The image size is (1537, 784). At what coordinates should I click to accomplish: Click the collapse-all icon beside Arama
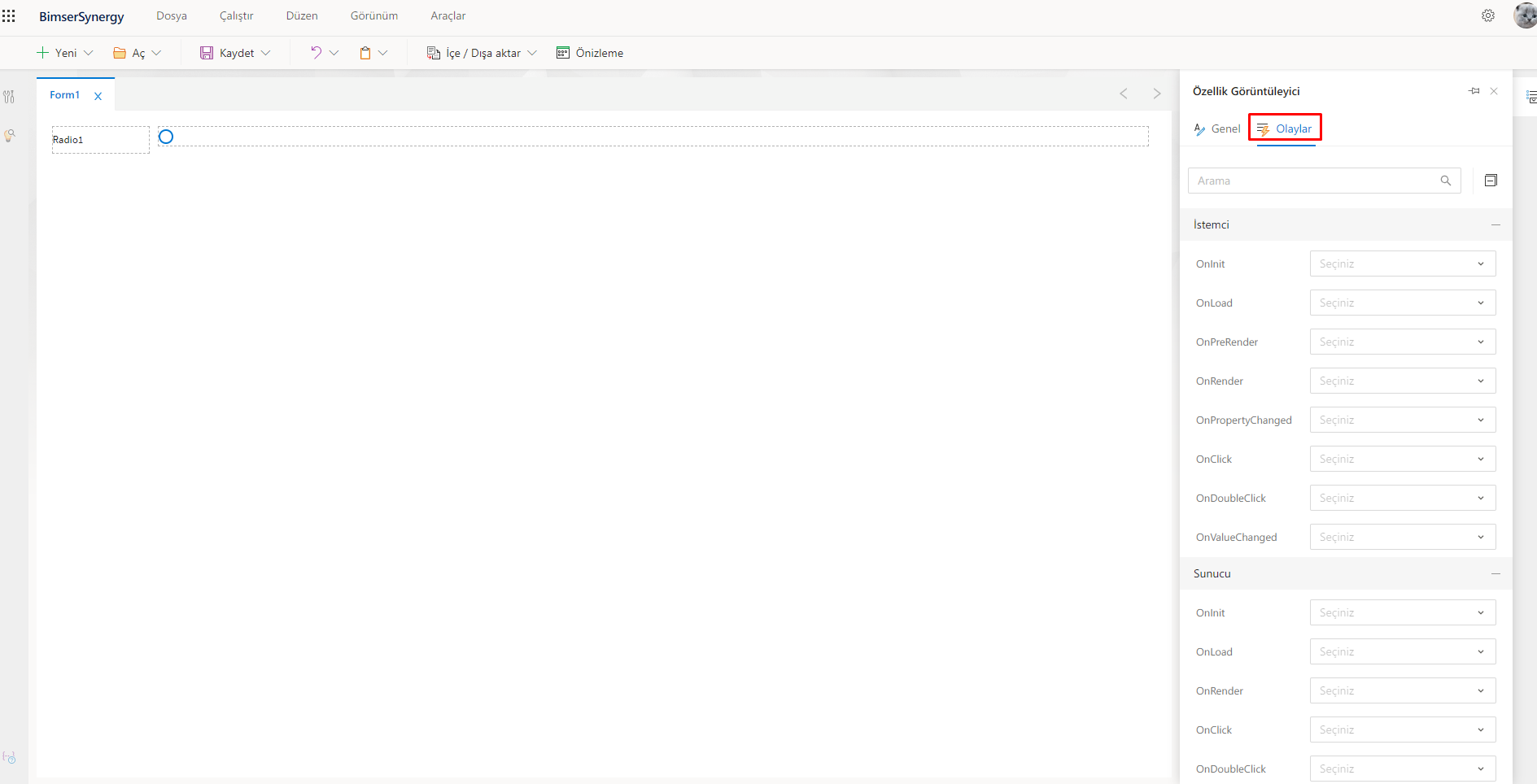point(1491,181)
